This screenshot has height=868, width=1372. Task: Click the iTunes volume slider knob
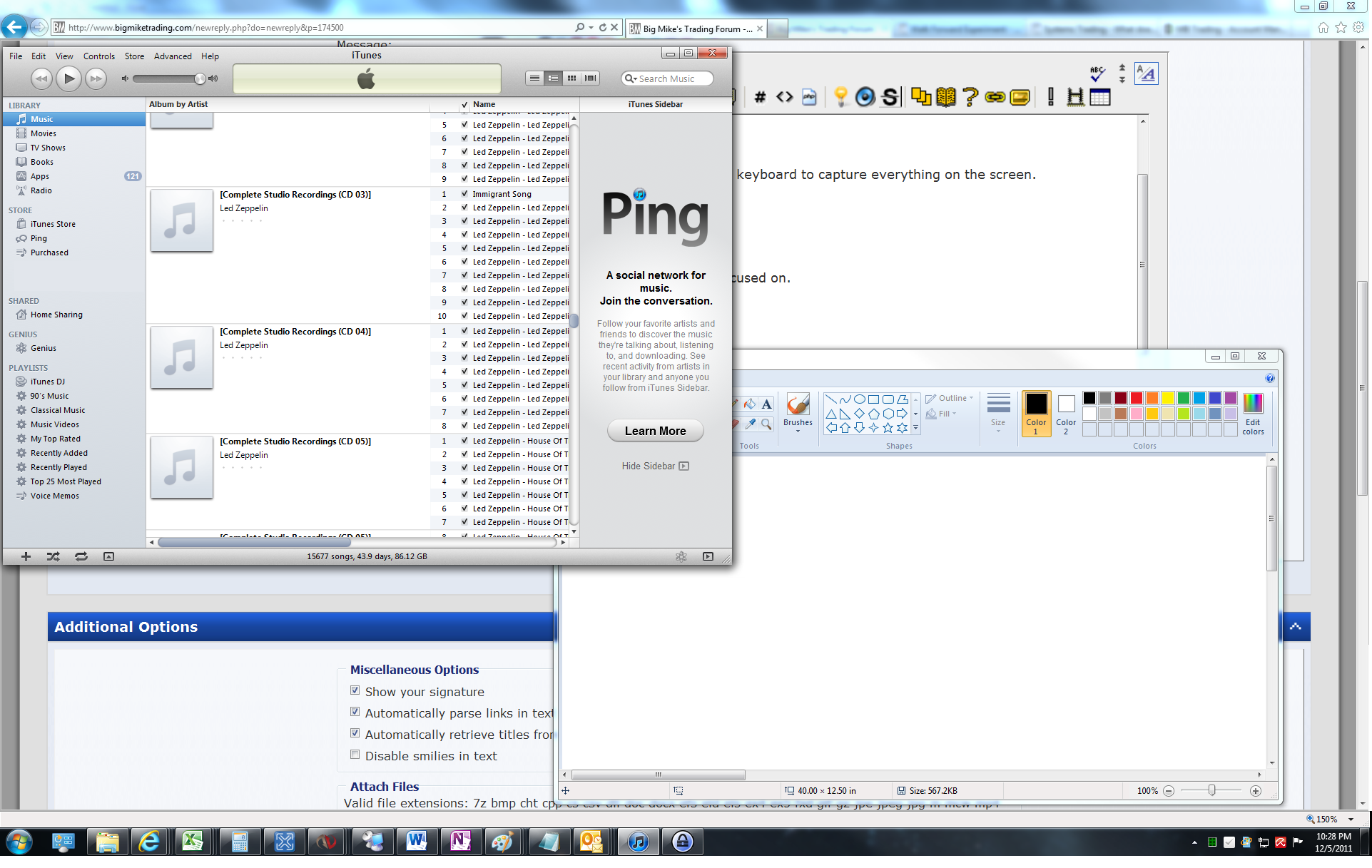200,78
